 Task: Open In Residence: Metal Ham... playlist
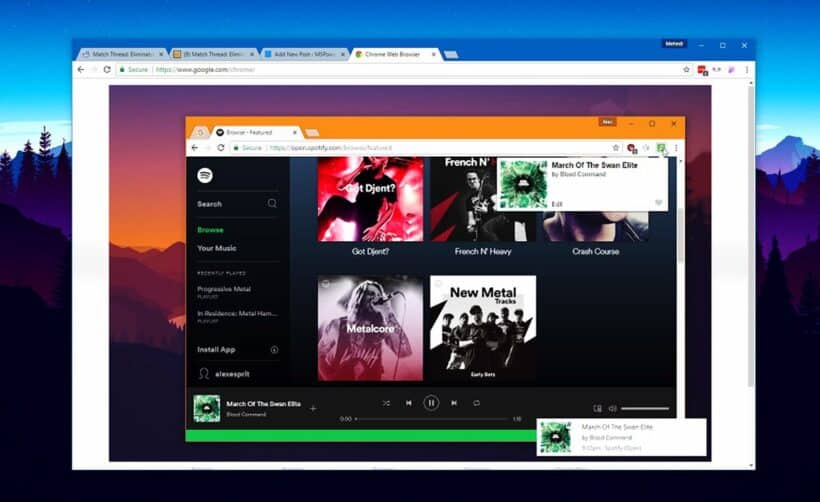coord(237,313)
